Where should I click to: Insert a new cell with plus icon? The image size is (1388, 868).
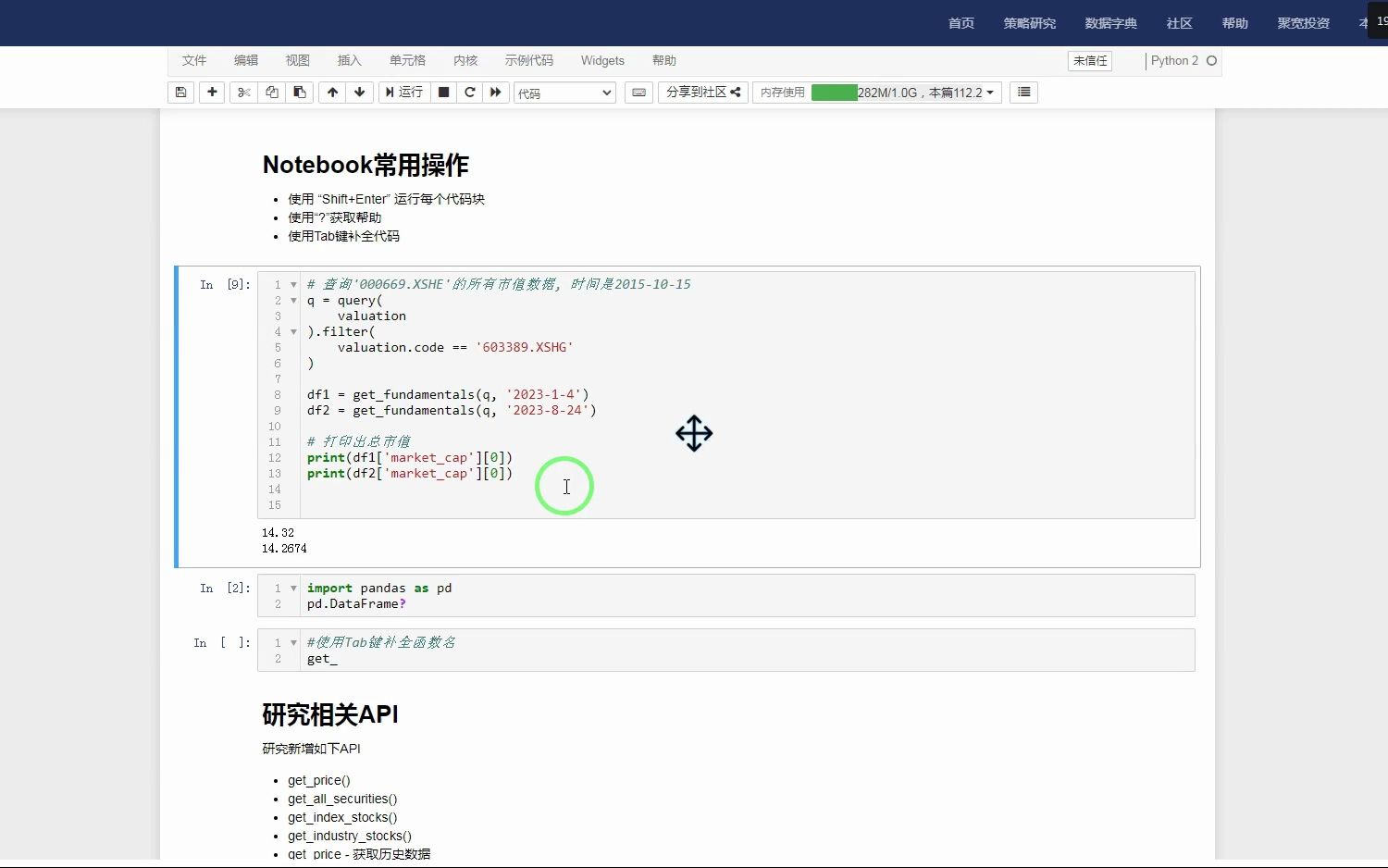pyautogui.click(x=212, y=93)
